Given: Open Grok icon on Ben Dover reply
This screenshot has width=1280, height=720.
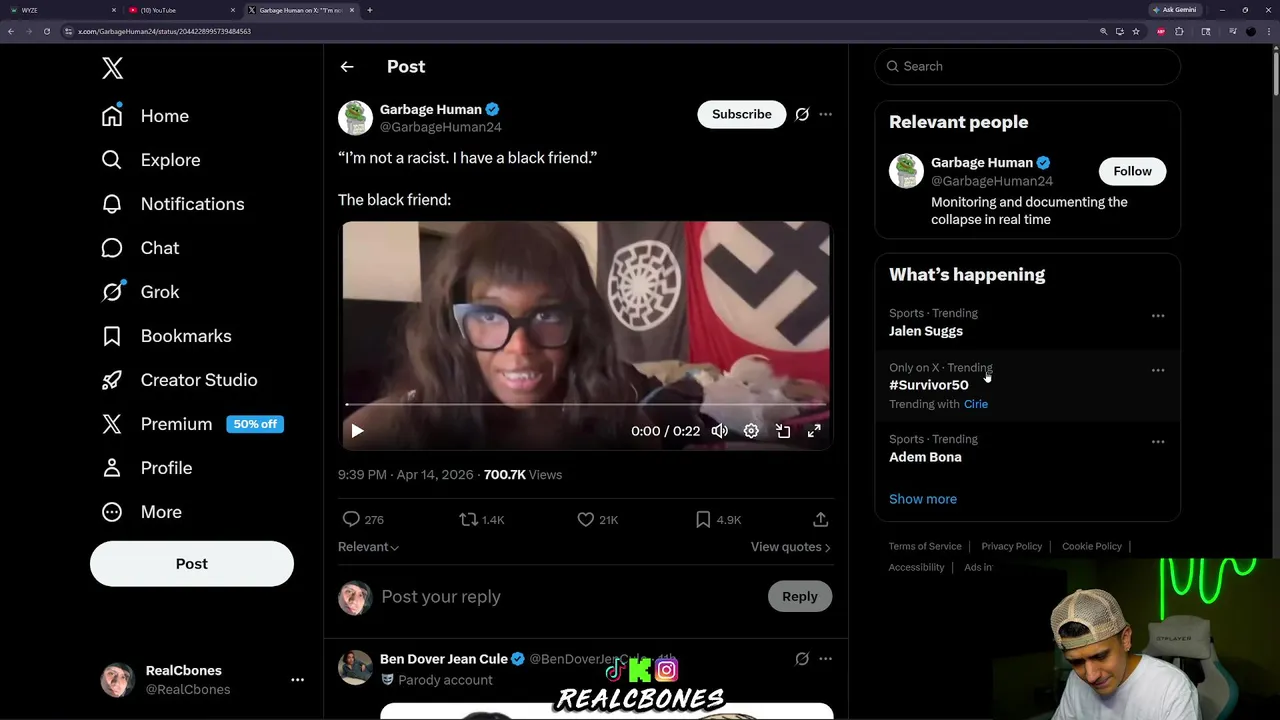Looking at the screenshot, I should pos(802,659).
